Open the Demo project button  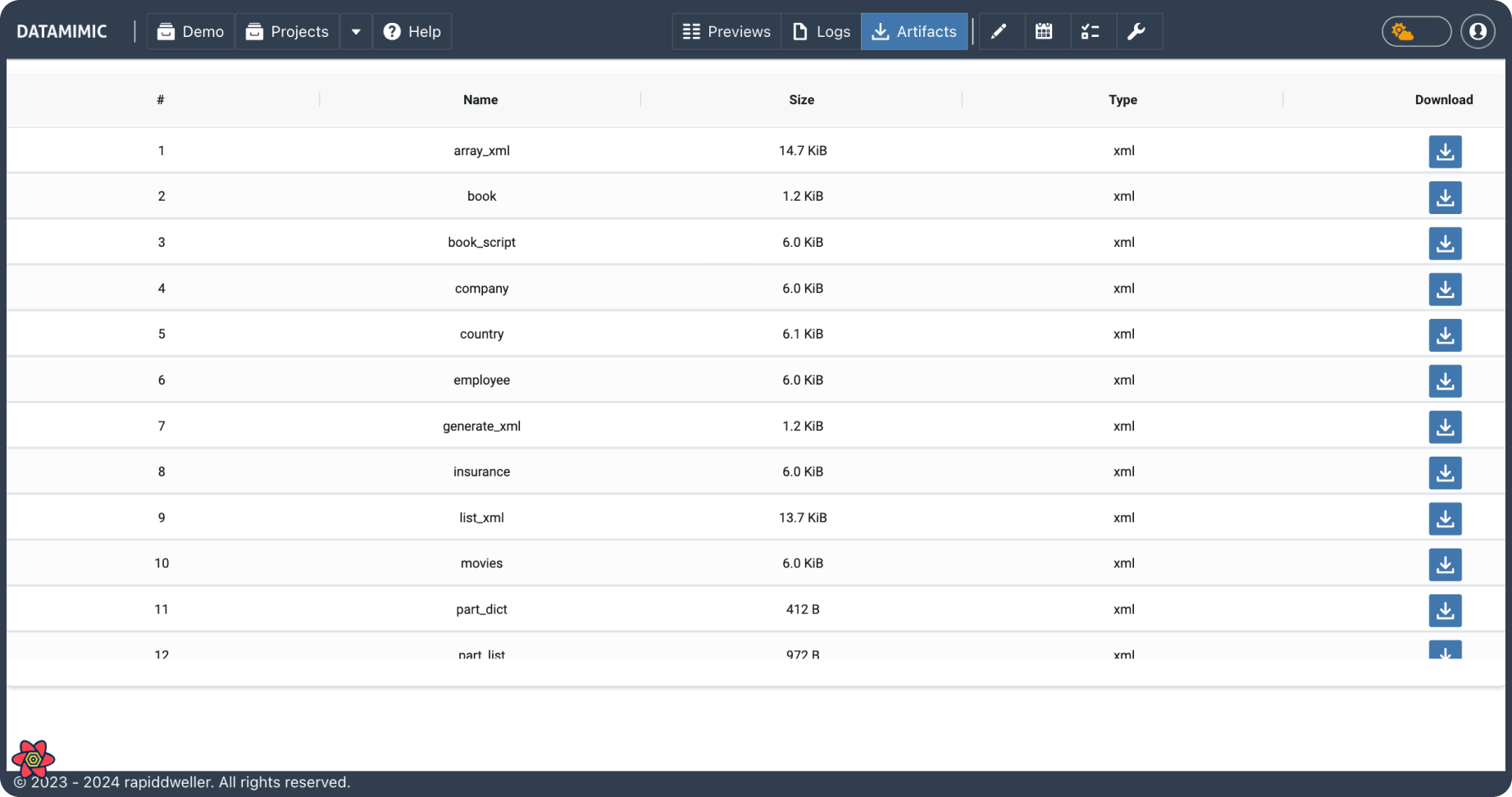(x=190, y=32)
